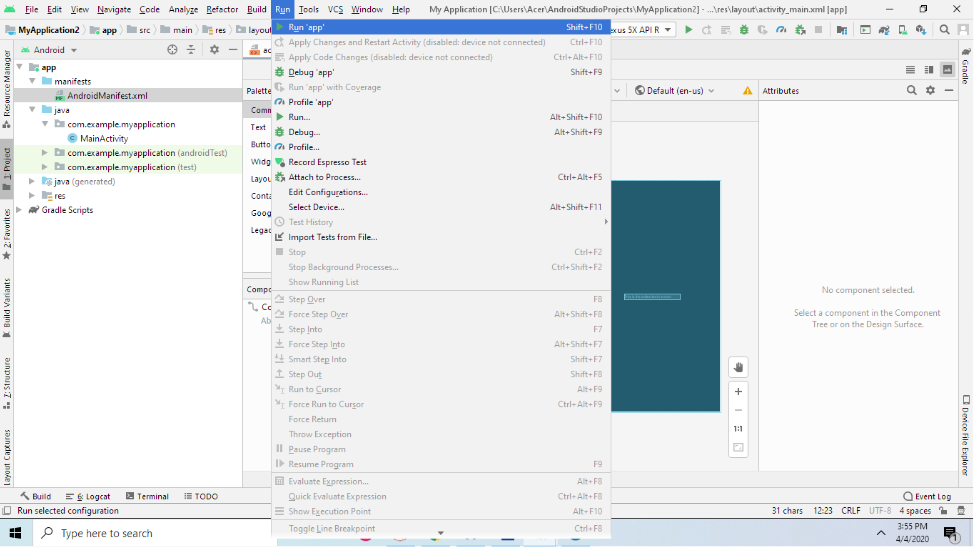Select the pan hand tool on design surface
This screenshot has width=975, height=548.
[738, 367]
